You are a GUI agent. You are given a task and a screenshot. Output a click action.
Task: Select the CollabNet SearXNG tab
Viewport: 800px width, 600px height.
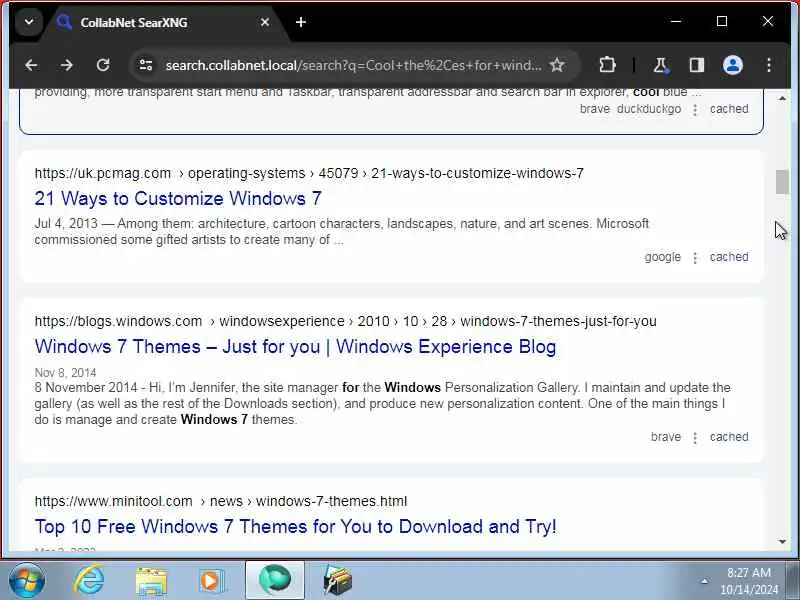click(163, 22)
